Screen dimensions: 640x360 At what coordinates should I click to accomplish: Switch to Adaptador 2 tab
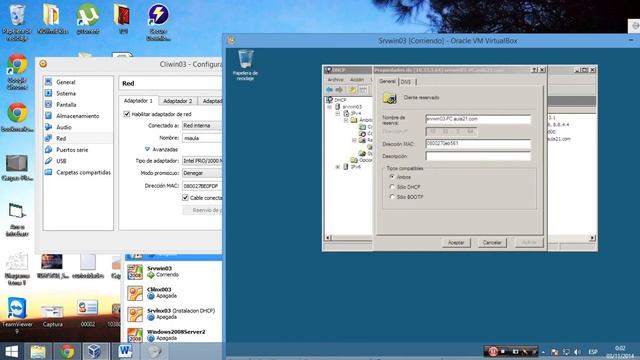click(x=178, y=101)
